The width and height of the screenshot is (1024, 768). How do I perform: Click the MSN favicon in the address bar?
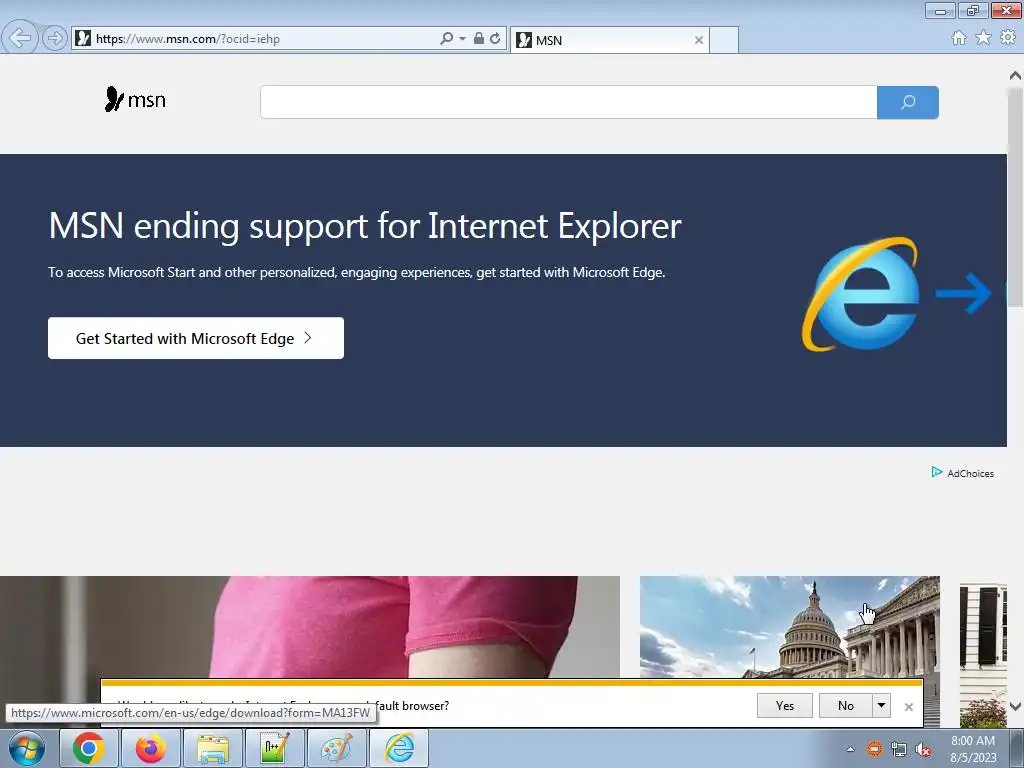click(83, 39)
